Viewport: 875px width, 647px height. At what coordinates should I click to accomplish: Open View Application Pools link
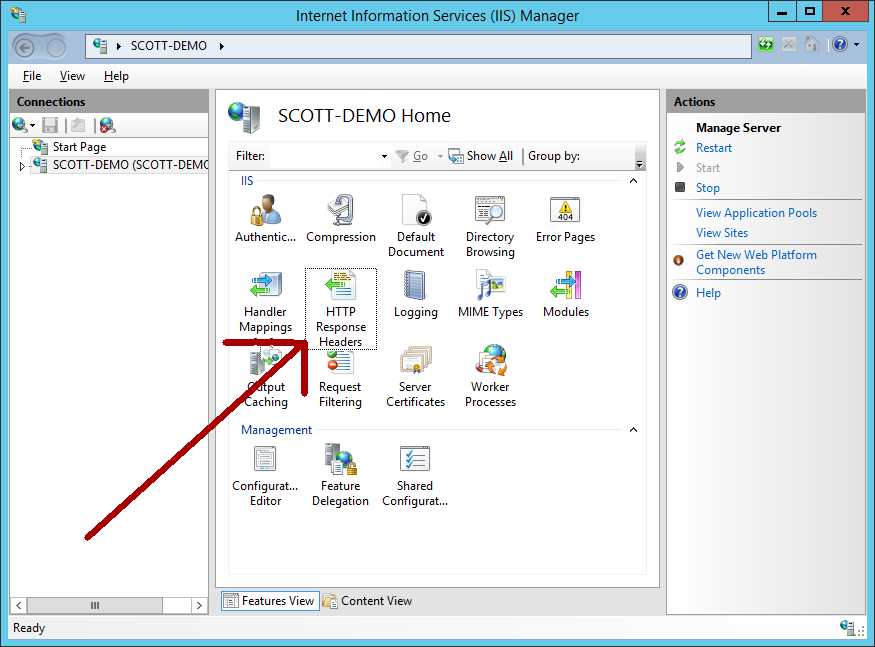click(756, 213)
